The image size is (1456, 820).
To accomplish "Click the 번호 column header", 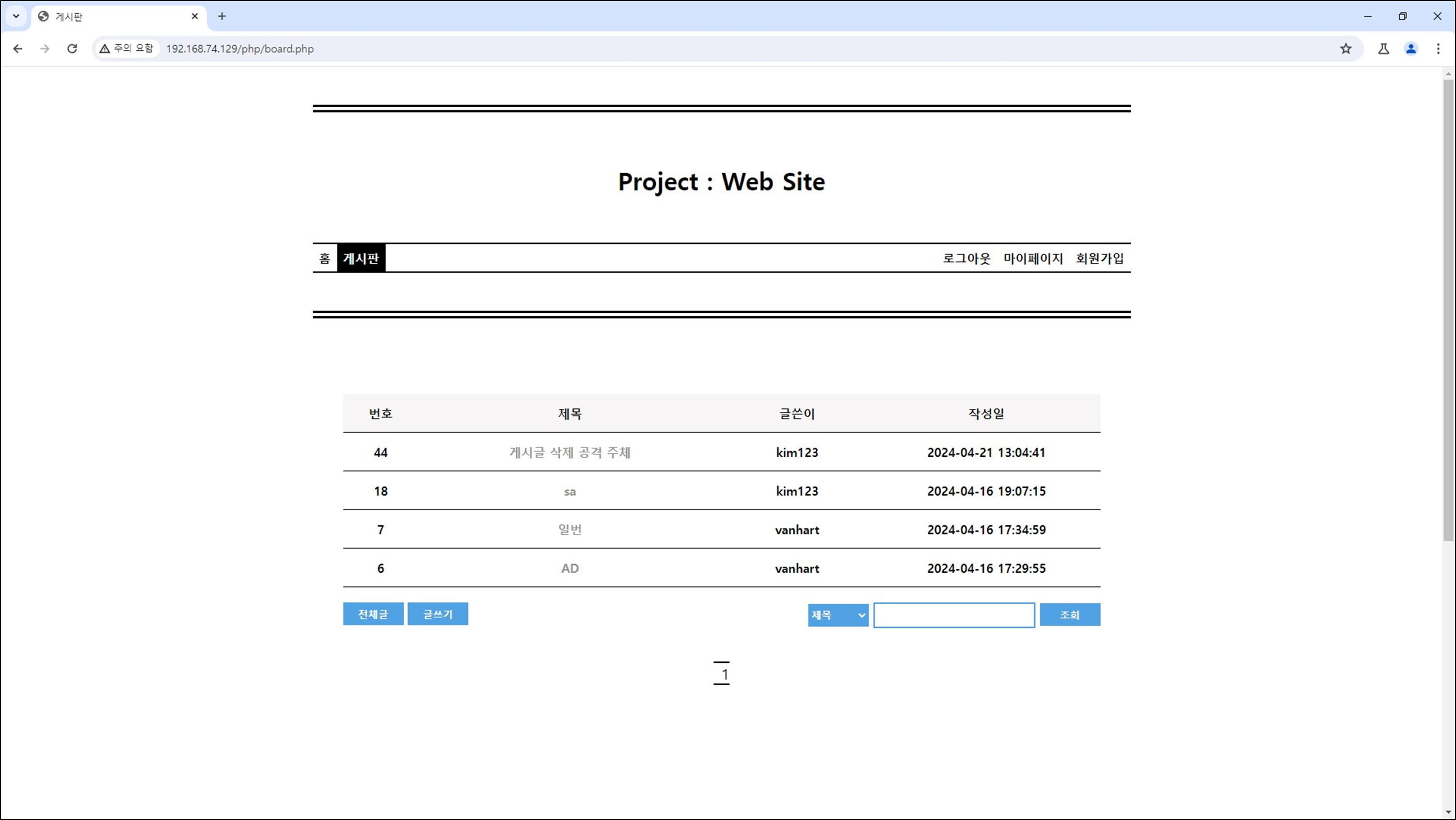I will pyautogui.click(x=380, y=413).
